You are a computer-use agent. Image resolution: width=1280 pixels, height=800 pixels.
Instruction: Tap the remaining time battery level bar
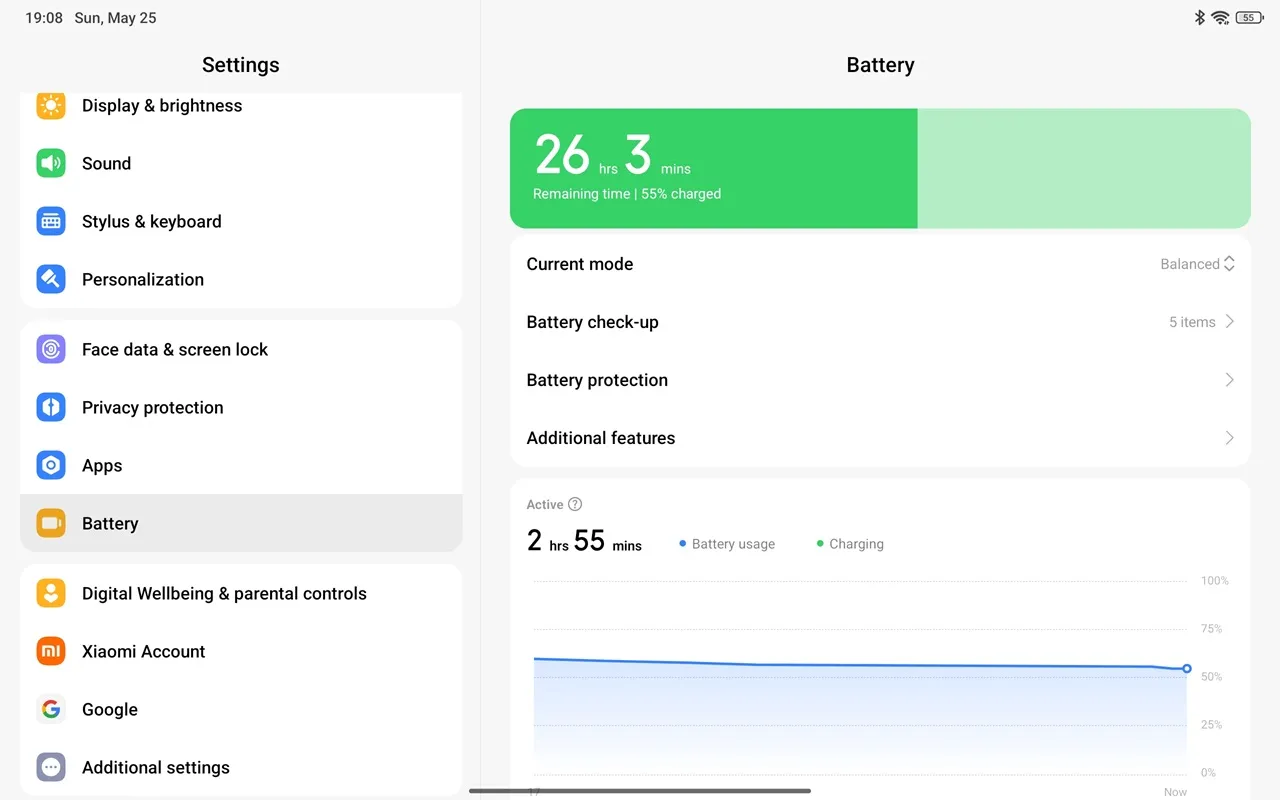pos(880,169)
